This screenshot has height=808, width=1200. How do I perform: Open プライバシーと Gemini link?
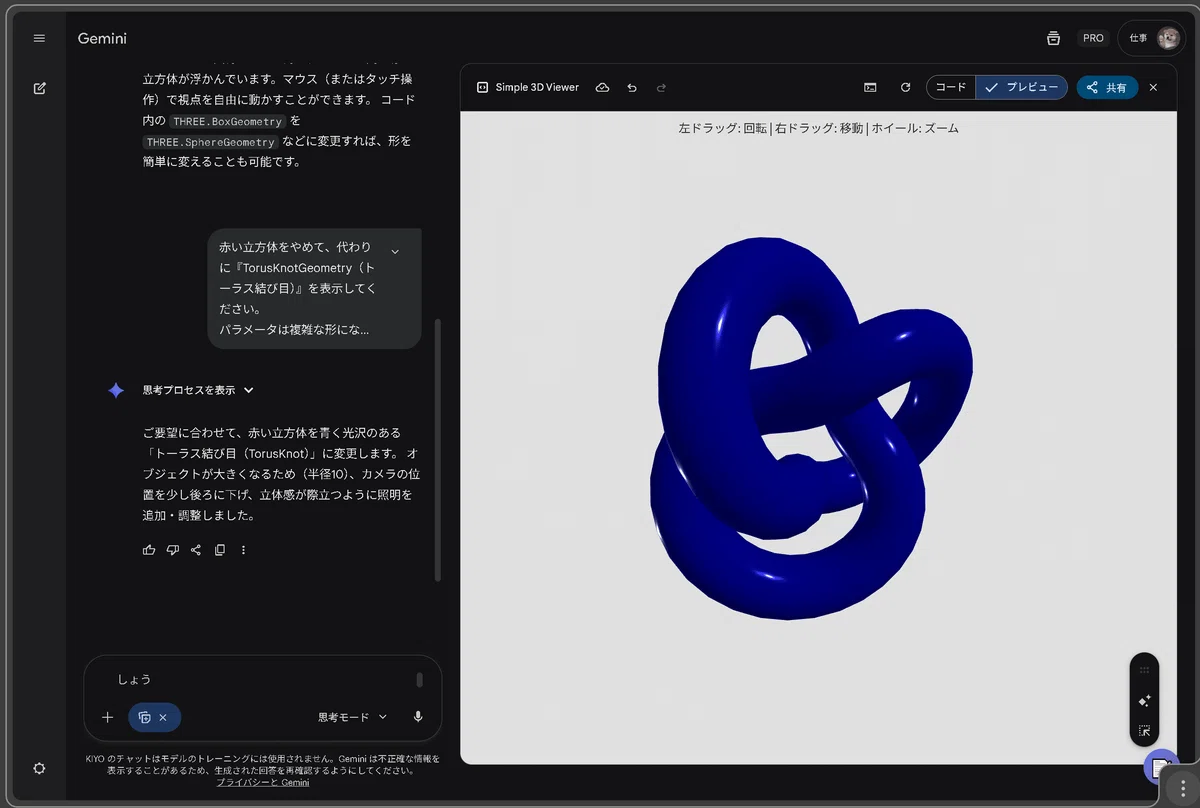pyautogui.click(x=262, y=782)
